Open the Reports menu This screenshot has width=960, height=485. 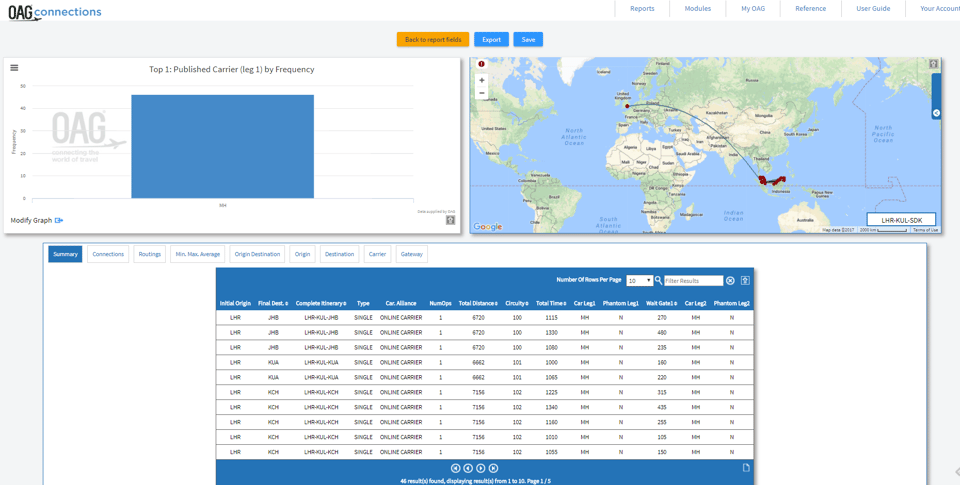coord(642,9)
